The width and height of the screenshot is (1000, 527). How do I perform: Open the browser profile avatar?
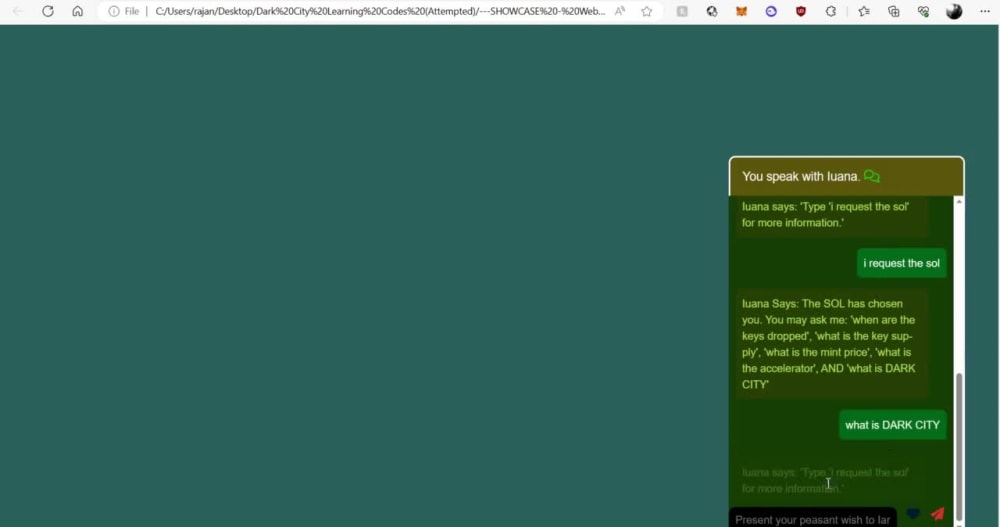953,11
